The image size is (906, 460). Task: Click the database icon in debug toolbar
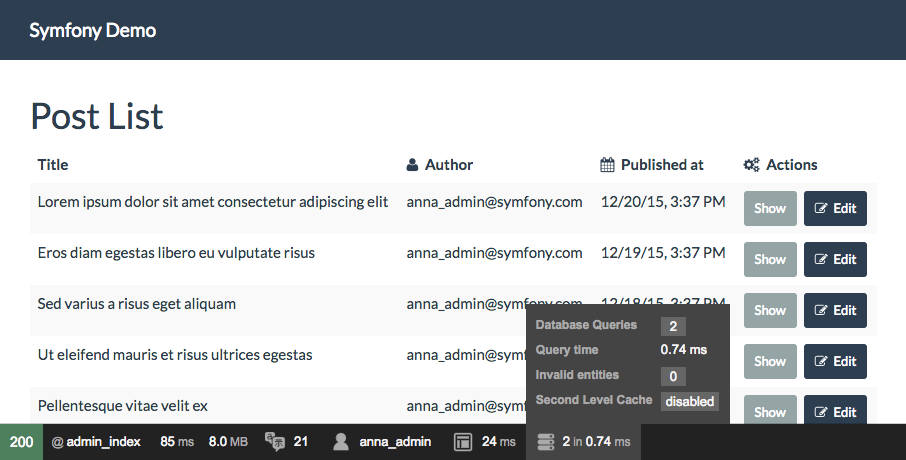(x=545, y=441)
